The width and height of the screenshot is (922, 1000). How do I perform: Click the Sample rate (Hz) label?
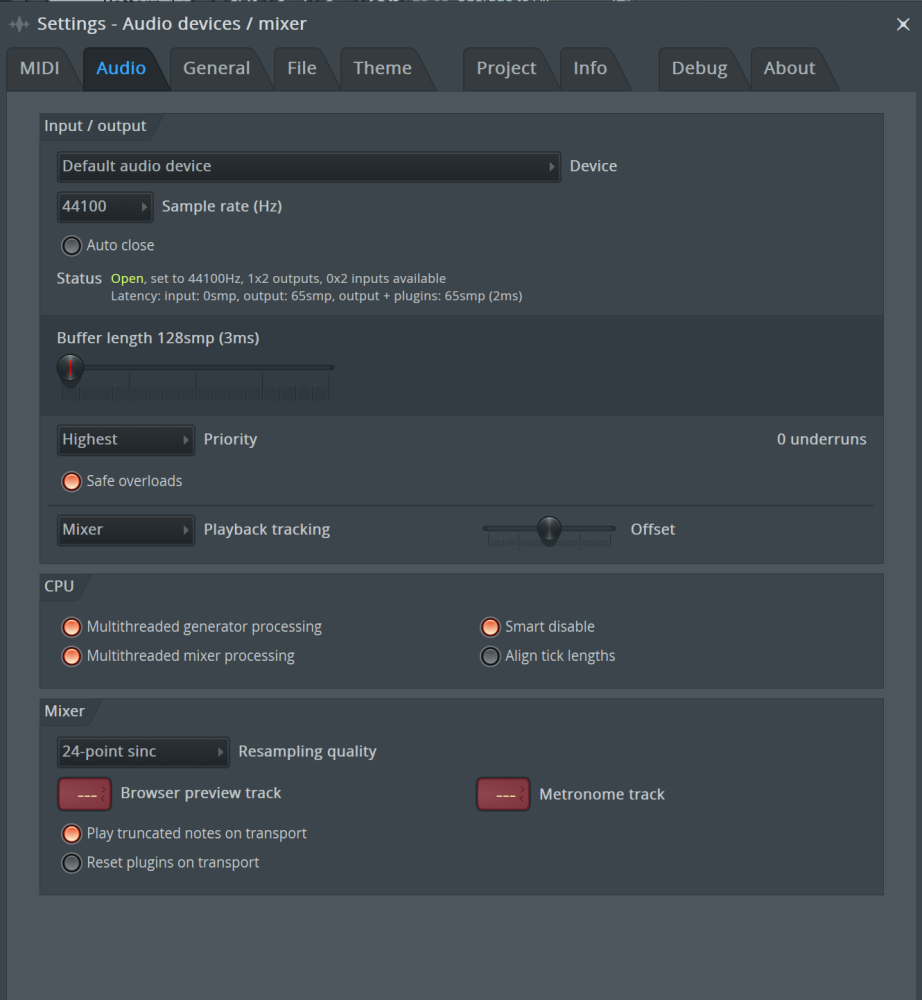click(222, 207)
